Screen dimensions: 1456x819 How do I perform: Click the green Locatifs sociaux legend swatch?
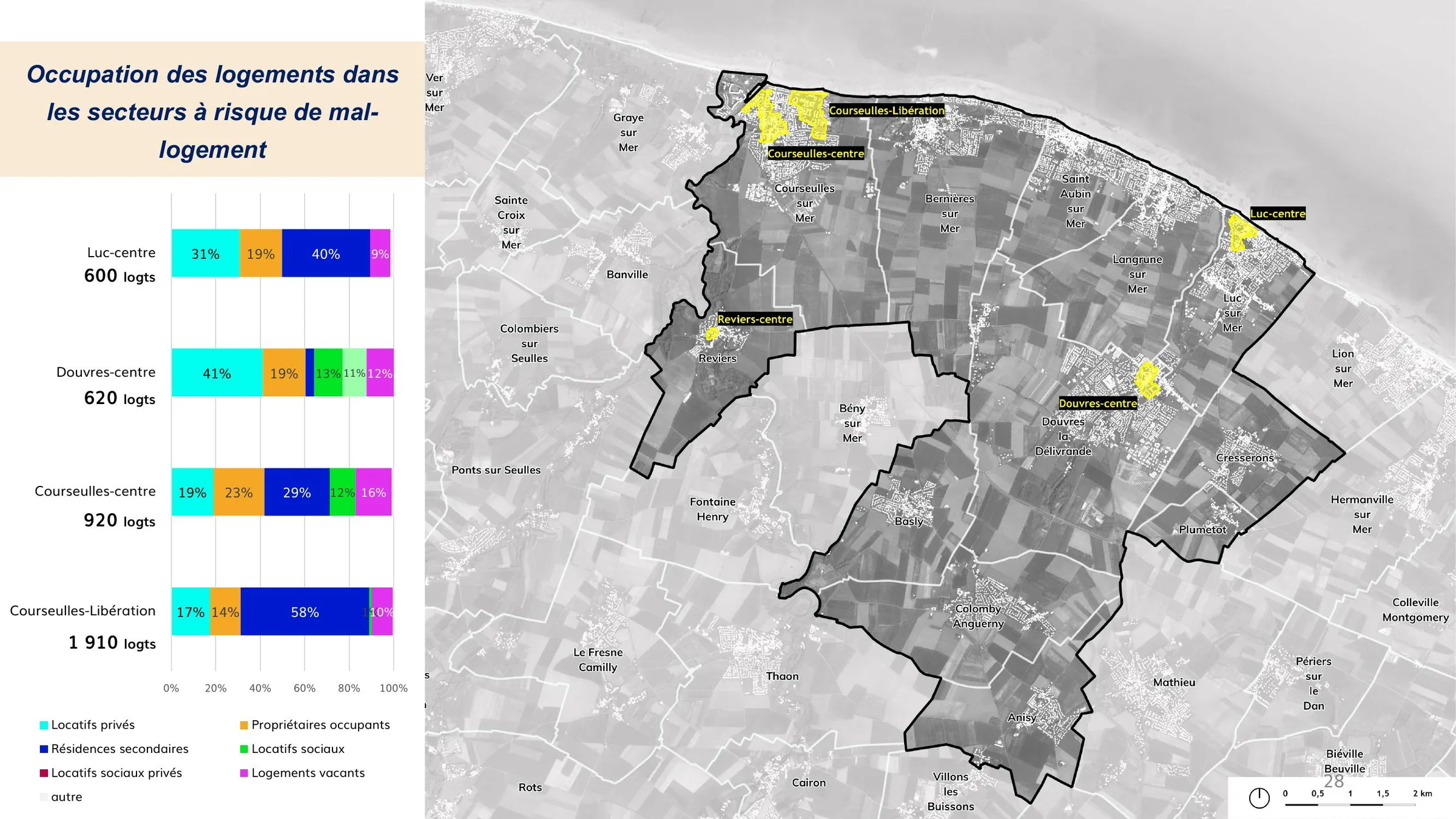pos(244,749)
